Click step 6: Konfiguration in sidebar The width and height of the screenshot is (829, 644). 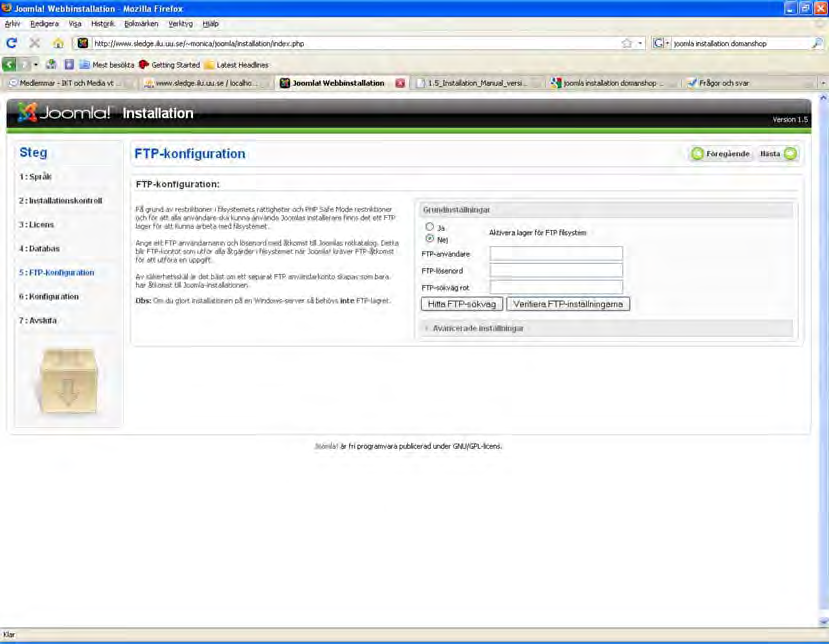pos(49,297)
